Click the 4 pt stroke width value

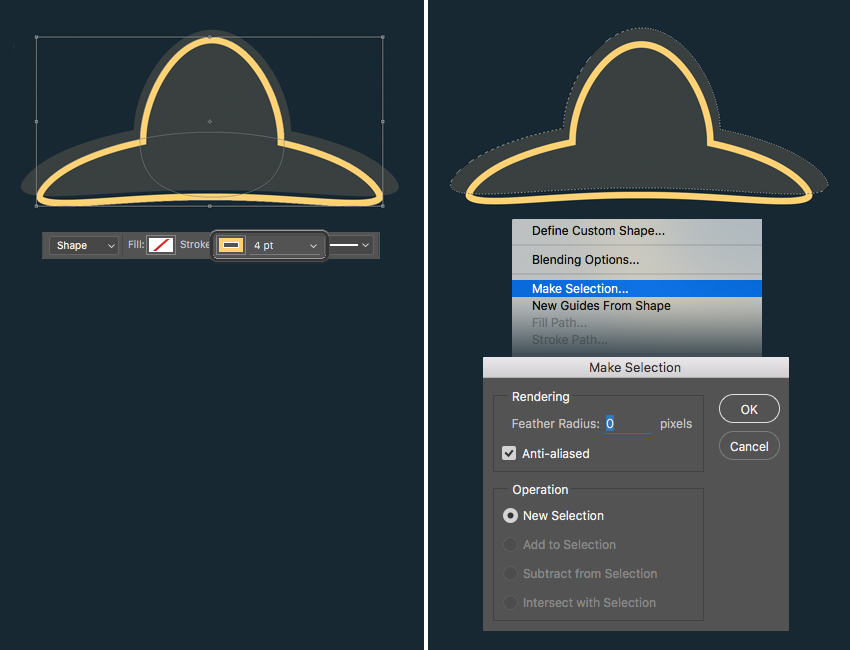point(262,244)
